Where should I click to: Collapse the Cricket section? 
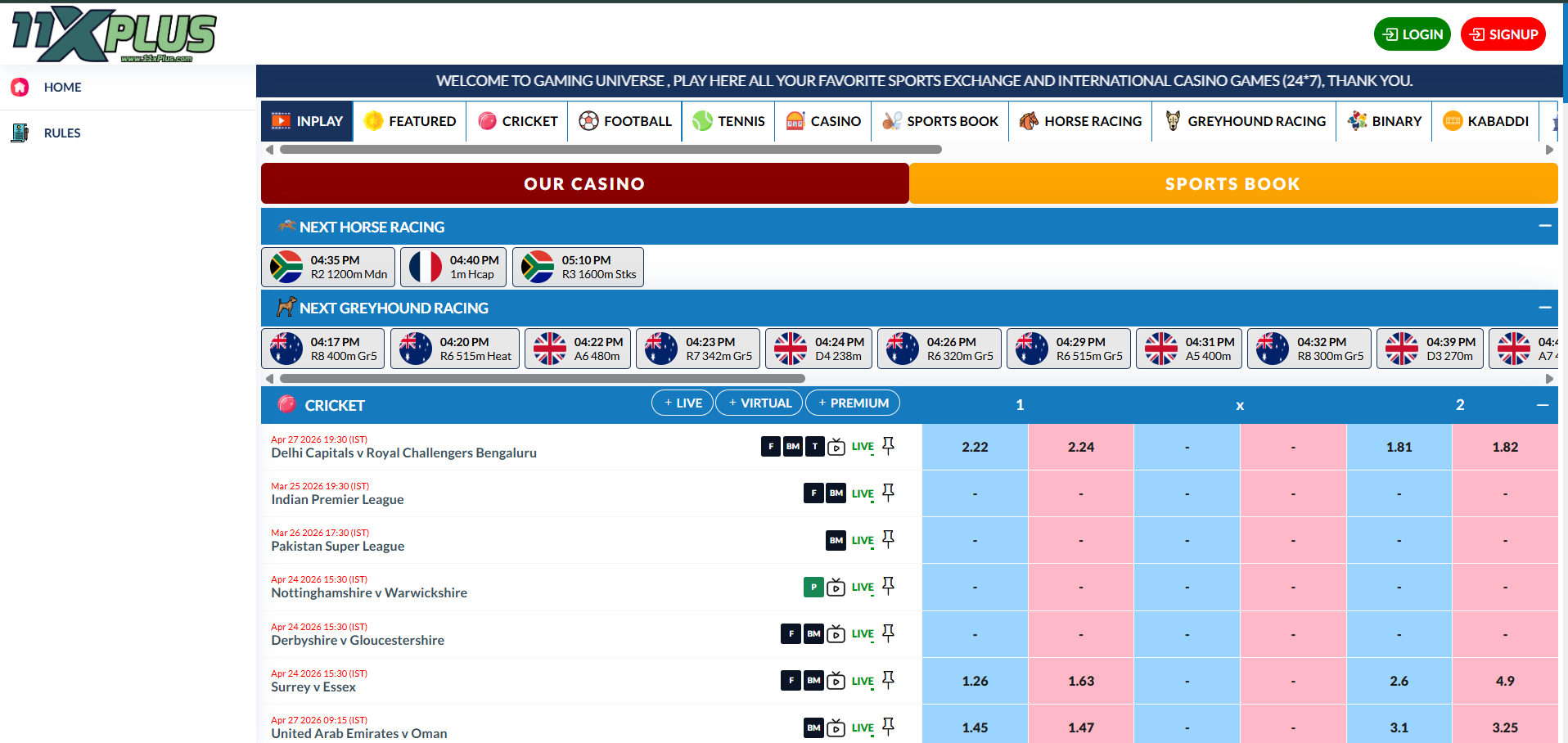point(1545,404)
